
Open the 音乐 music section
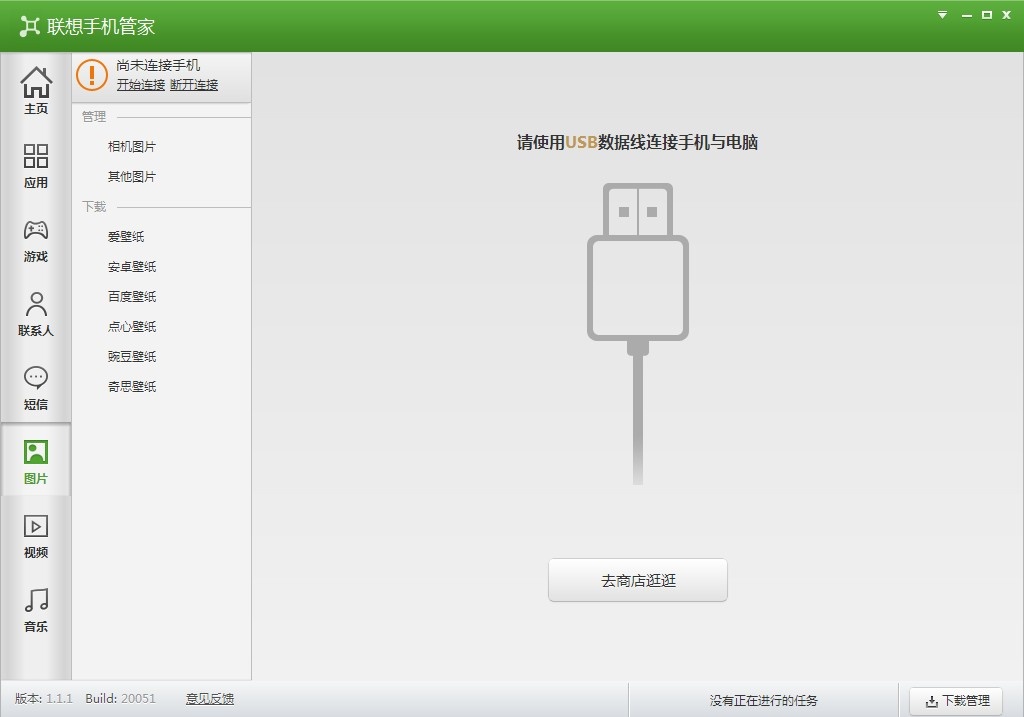36,609
